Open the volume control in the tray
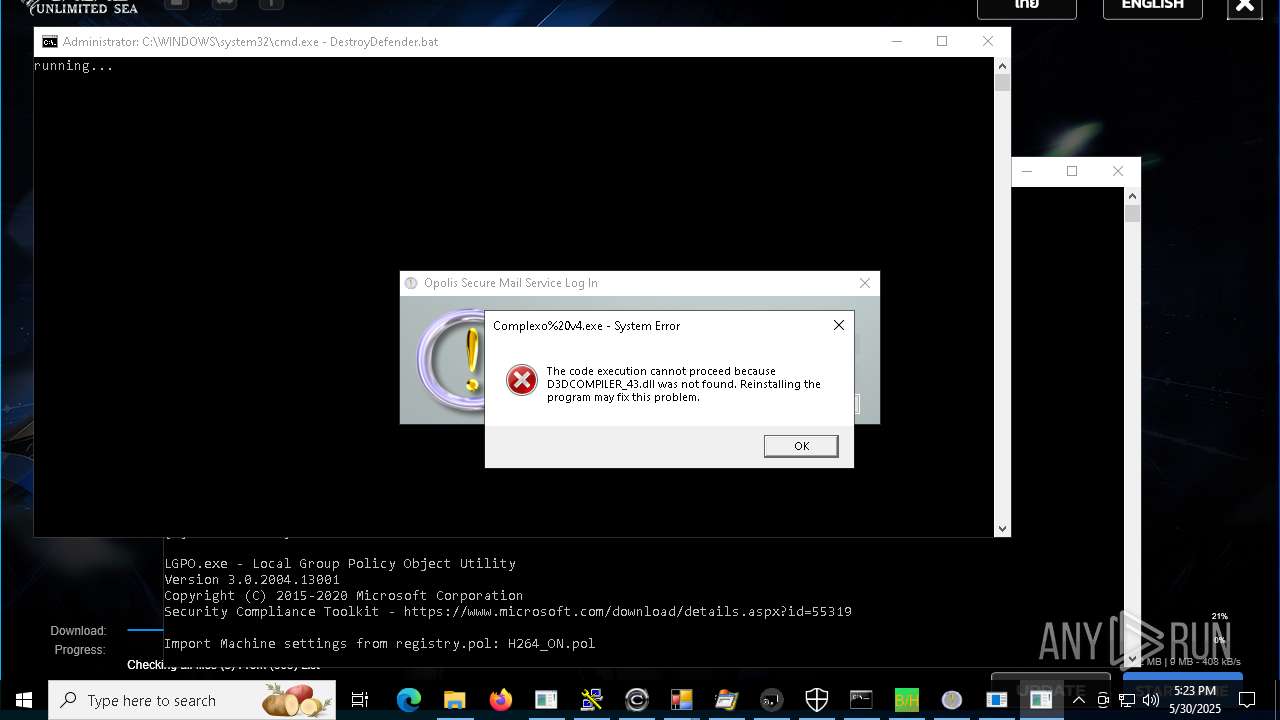The image size is (1280, 720). pos(1151,700)
